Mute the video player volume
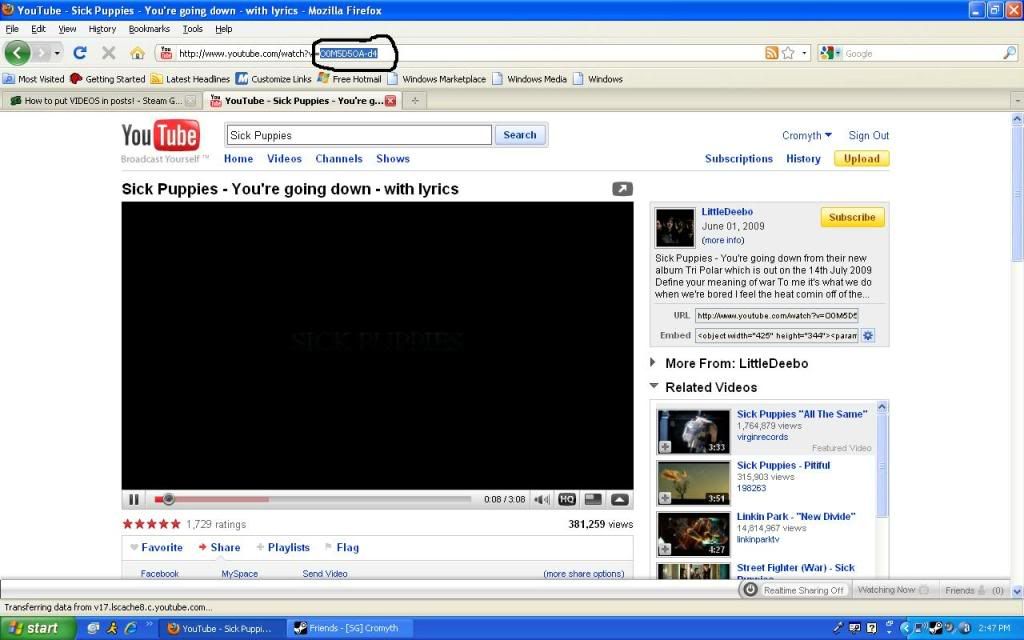The image size is (1024, 640). click(541, 499)
